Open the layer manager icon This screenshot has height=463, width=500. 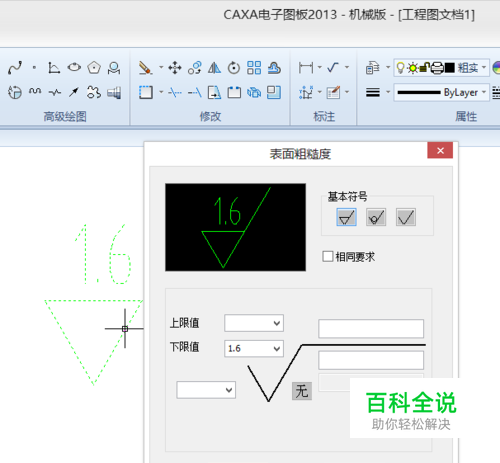click(x=372, y=68)
